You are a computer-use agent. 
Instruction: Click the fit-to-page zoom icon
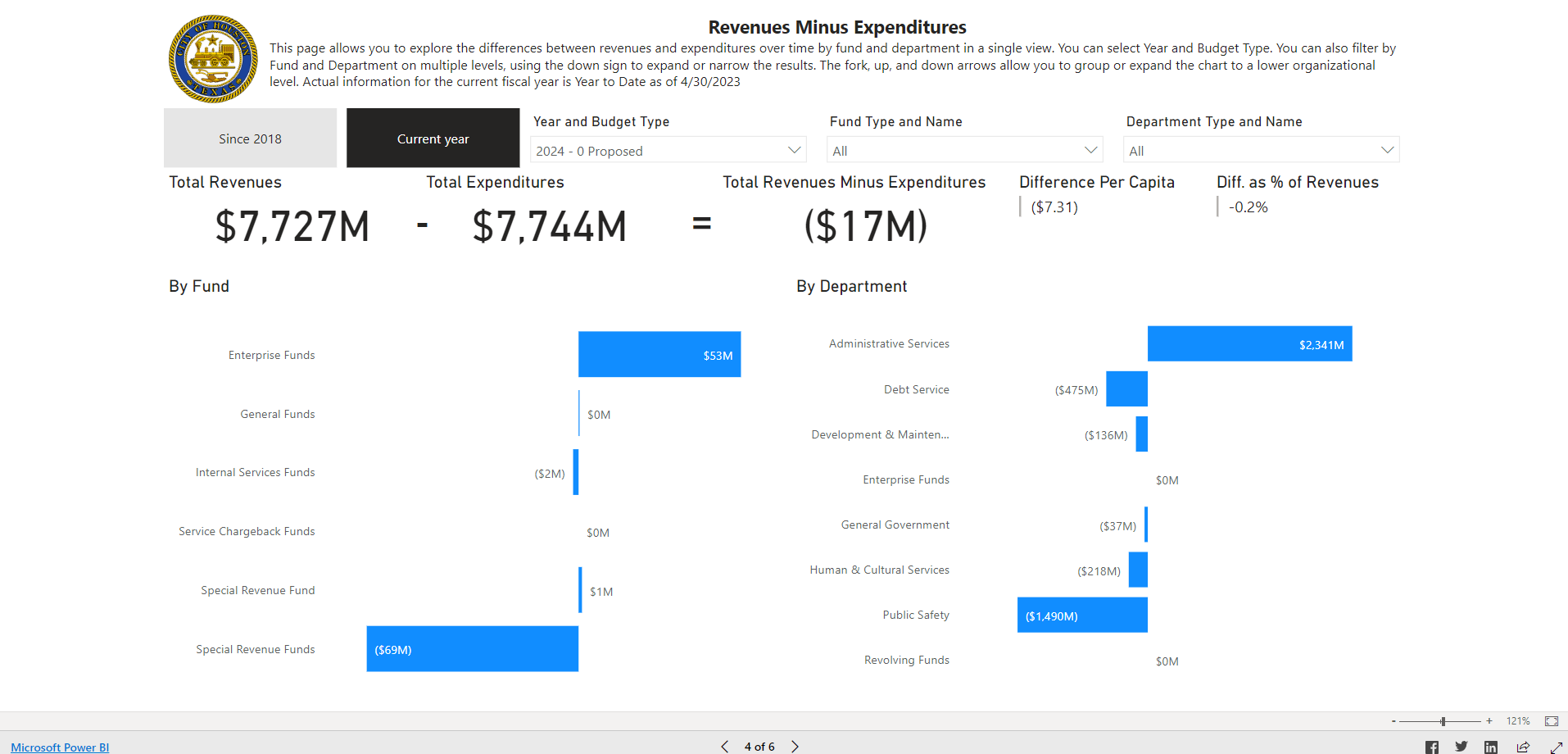[1551, 720]
